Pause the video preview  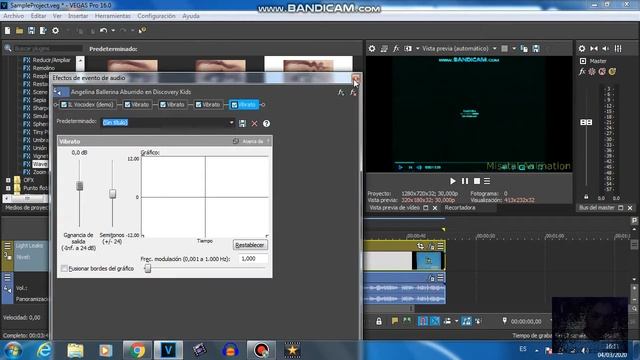(464, 181)
